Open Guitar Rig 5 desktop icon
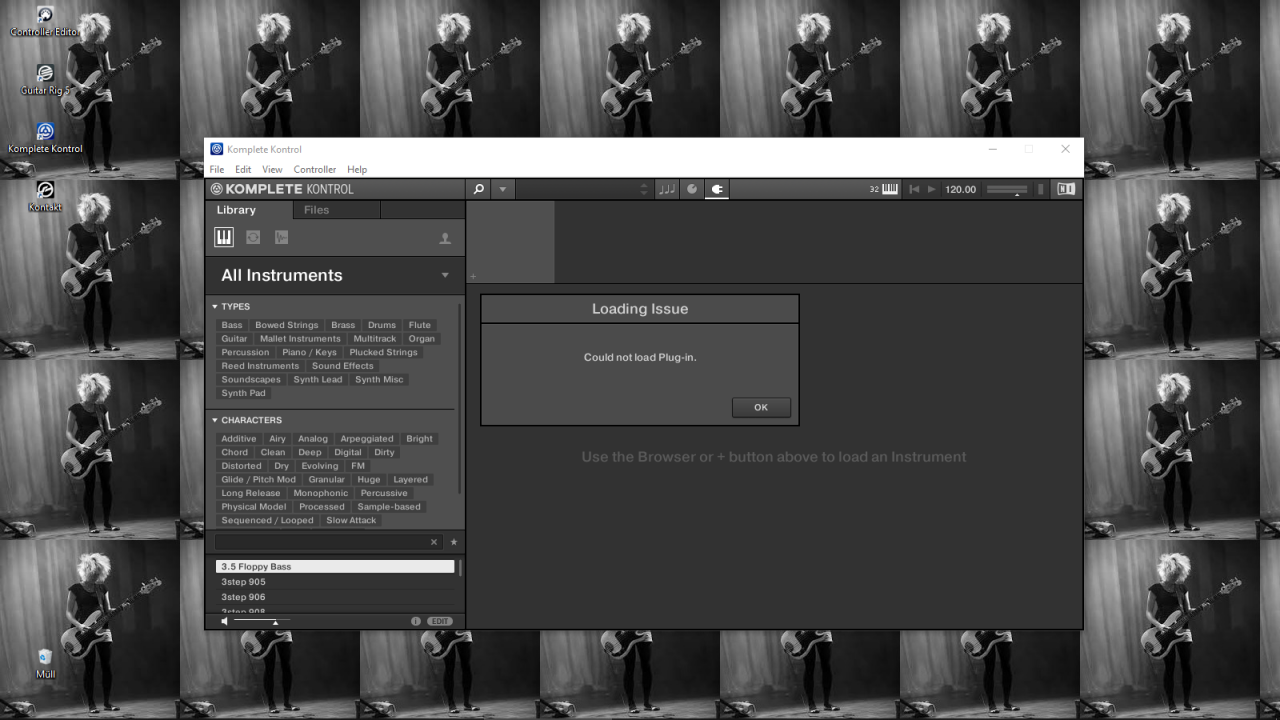The image size is (1280, 720). coord(45,80)
